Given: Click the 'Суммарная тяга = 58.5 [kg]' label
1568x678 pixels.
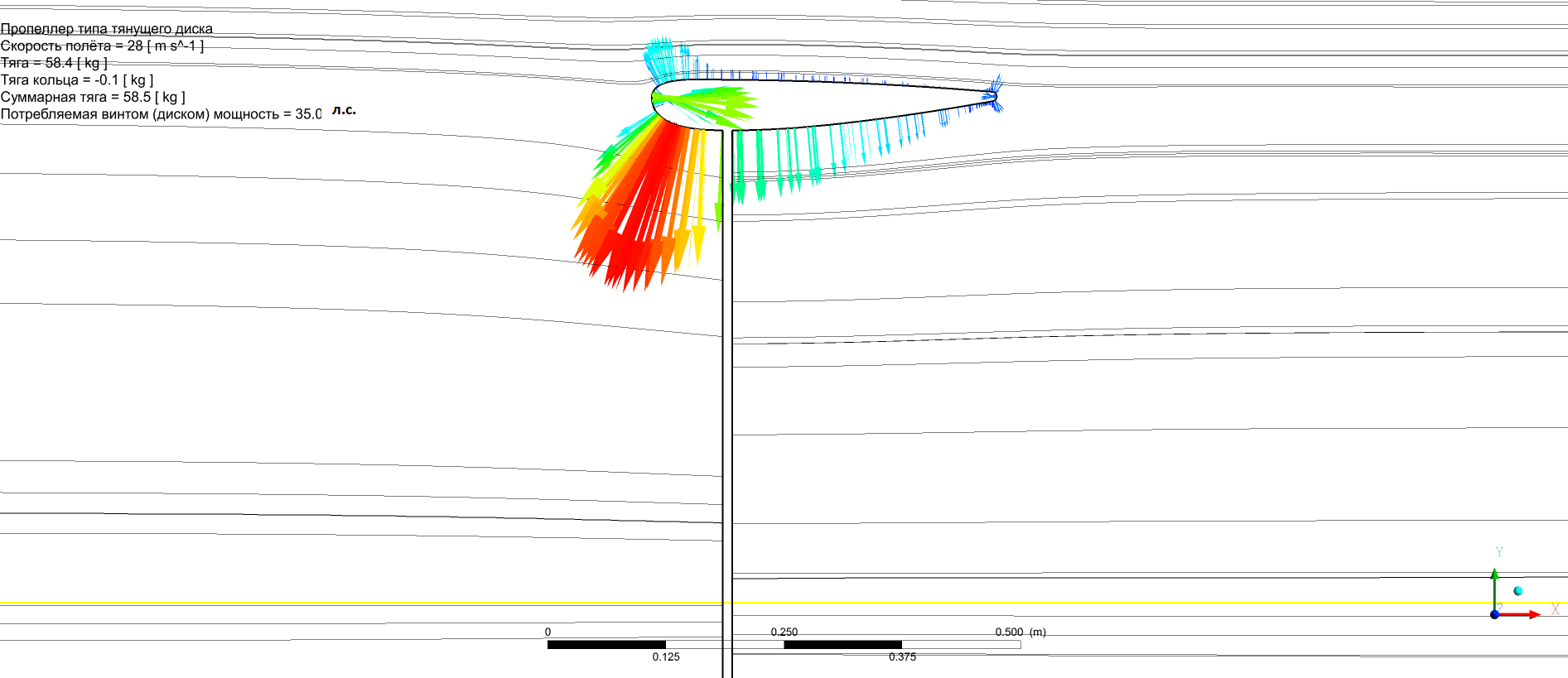Looking at the screenshot, I should click(x=93, y=97).
